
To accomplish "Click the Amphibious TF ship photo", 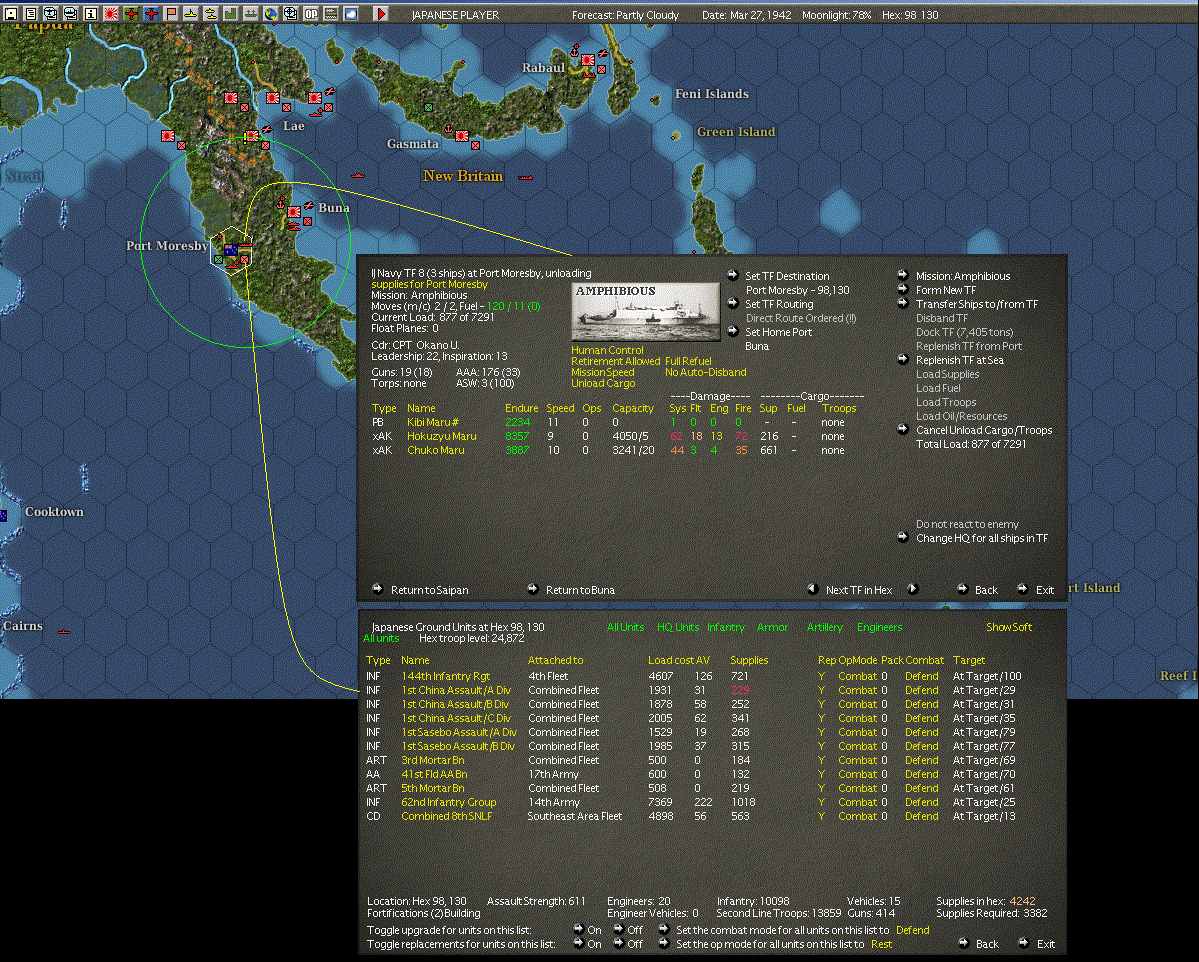I will [645, 312].
